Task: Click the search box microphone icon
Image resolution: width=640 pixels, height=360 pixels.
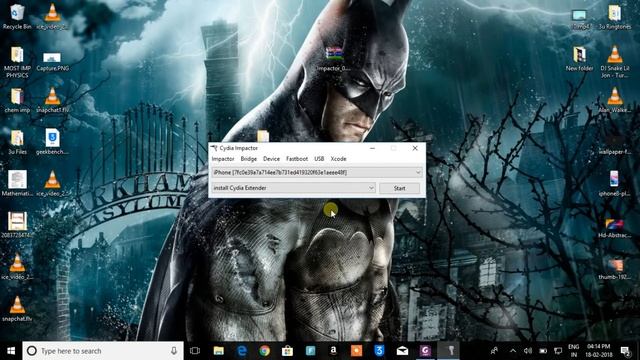Action: click(174, 351)
